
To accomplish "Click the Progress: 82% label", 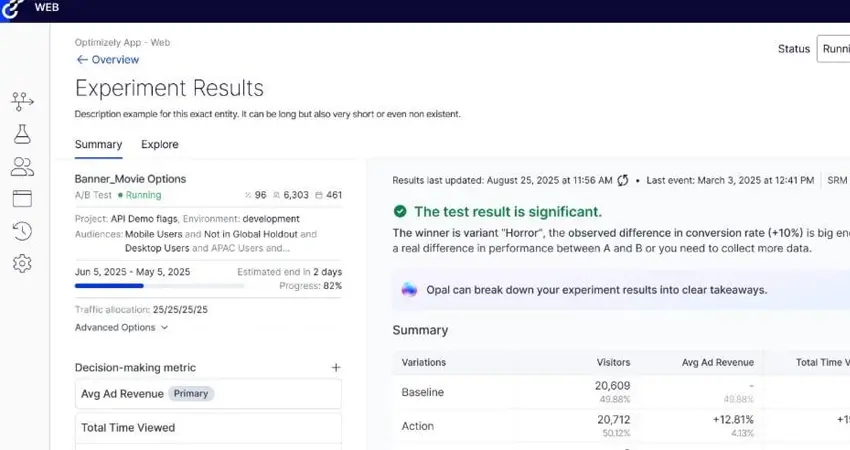I will click(x=311, y=286).
